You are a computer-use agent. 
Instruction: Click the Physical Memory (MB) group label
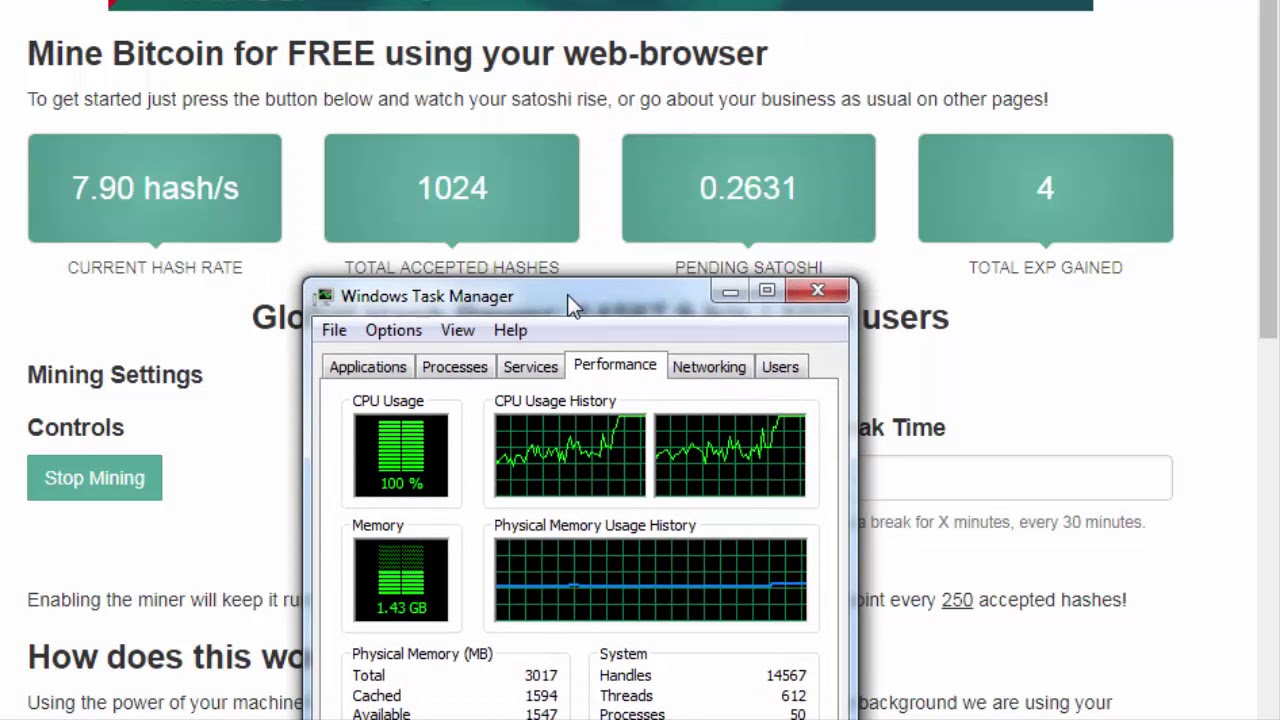(422, 654)
